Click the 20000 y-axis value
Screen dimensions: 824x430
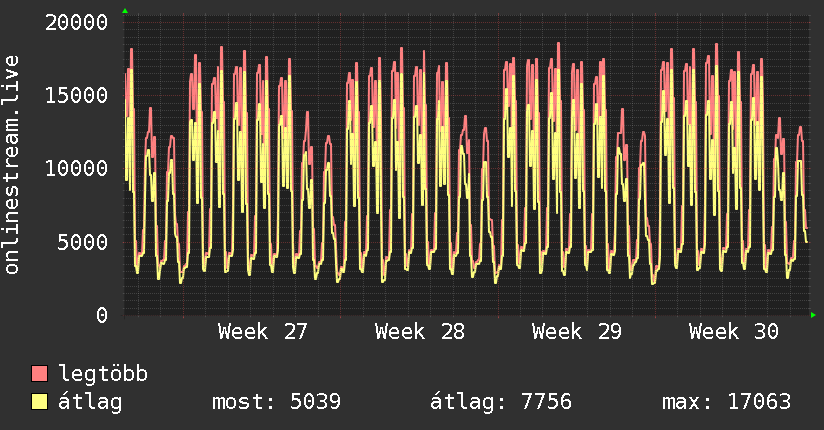[76, 23]
